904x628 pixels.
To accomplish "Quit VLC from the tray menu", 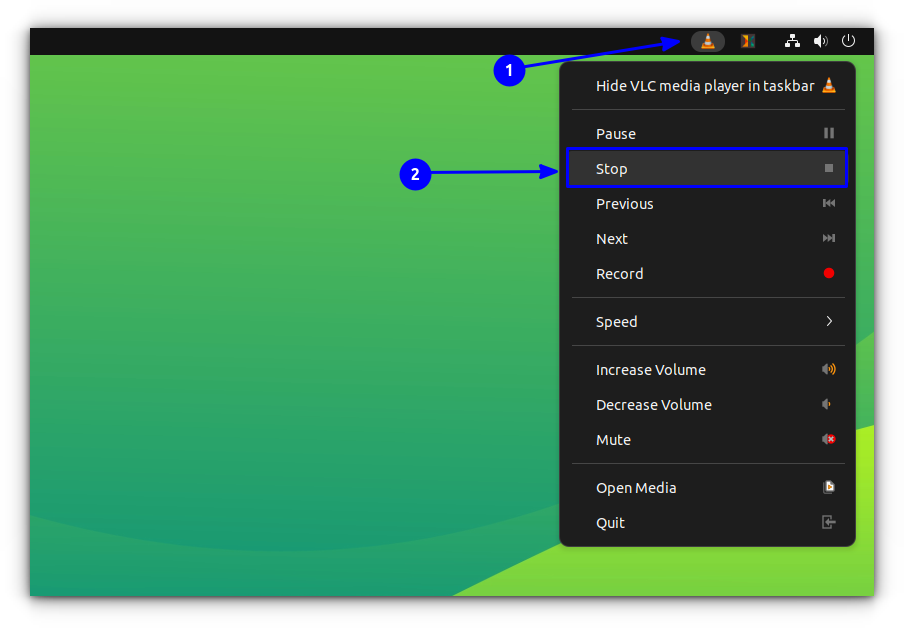I will click(611, 523).
